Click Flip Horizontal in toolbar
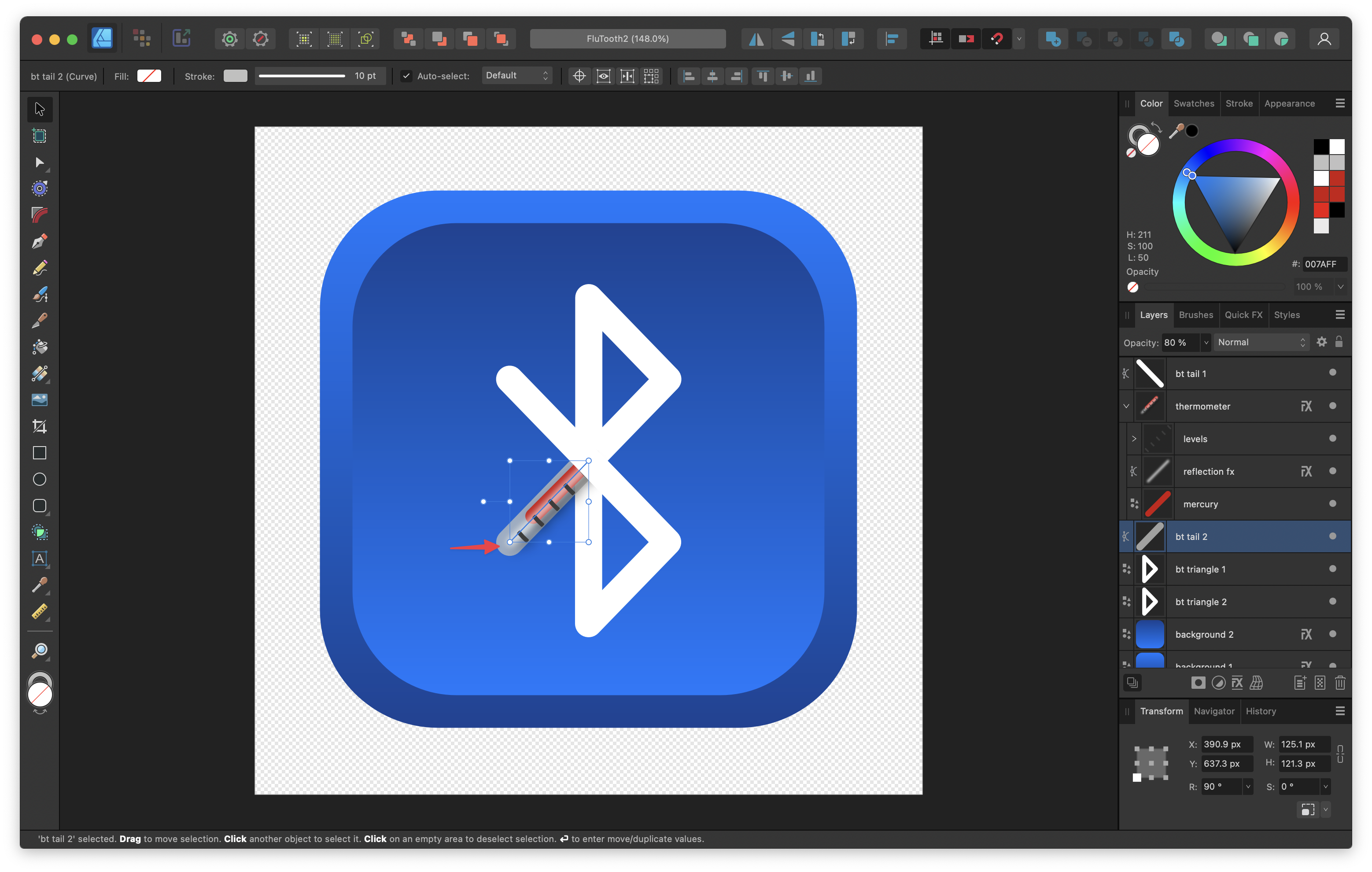The width and height of the screenshot is (1372, 872). click(x=756, y=39)
